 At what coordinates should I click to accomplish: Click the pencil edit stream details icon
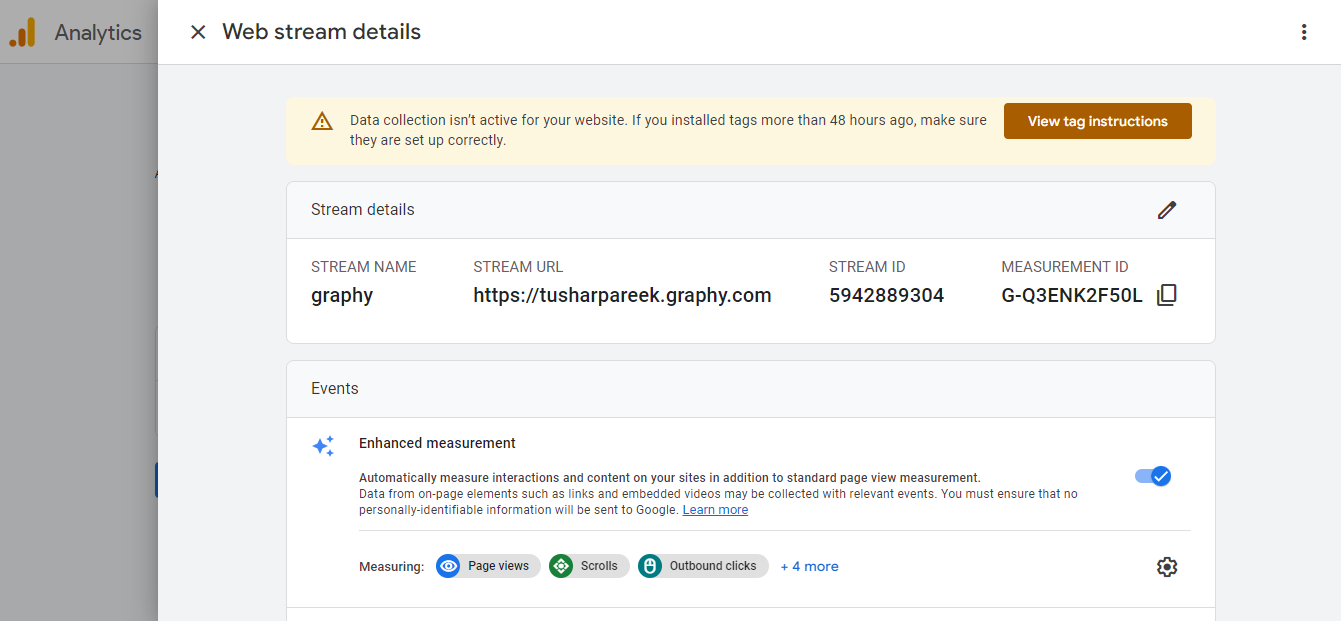click(x=1166, y=210)
